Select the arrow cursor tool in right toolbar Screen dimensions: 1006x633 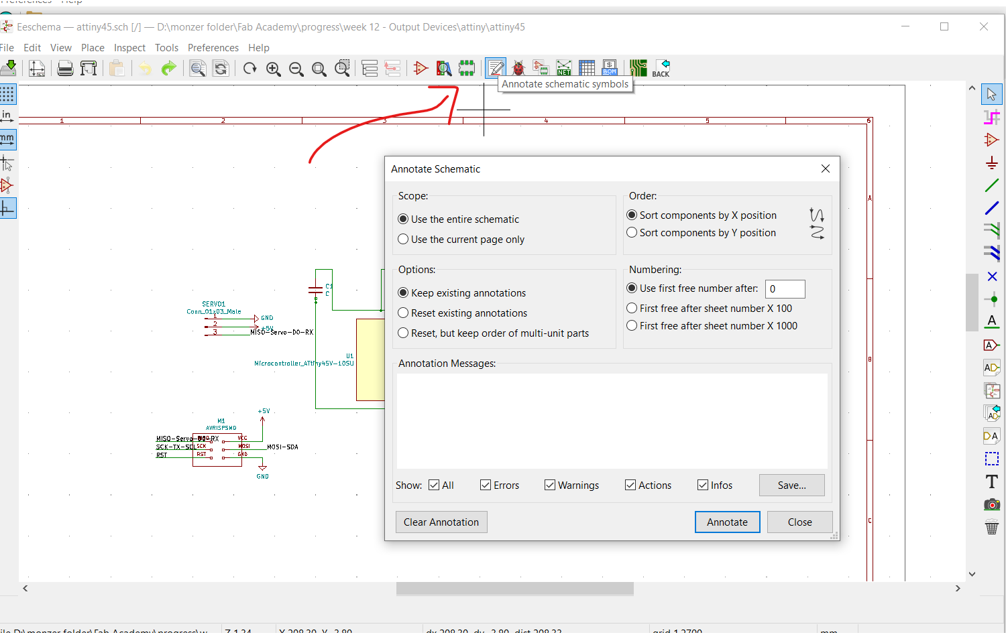992,94
